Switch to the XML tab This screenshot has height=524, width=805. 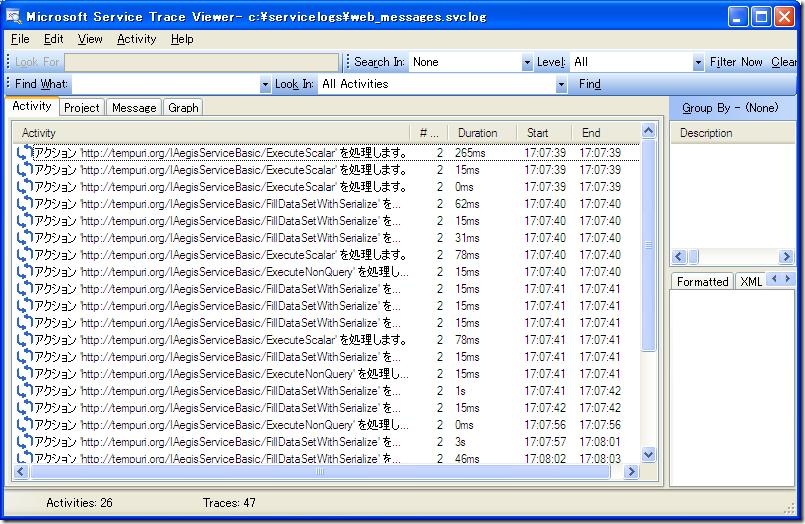tap(751, 281)
